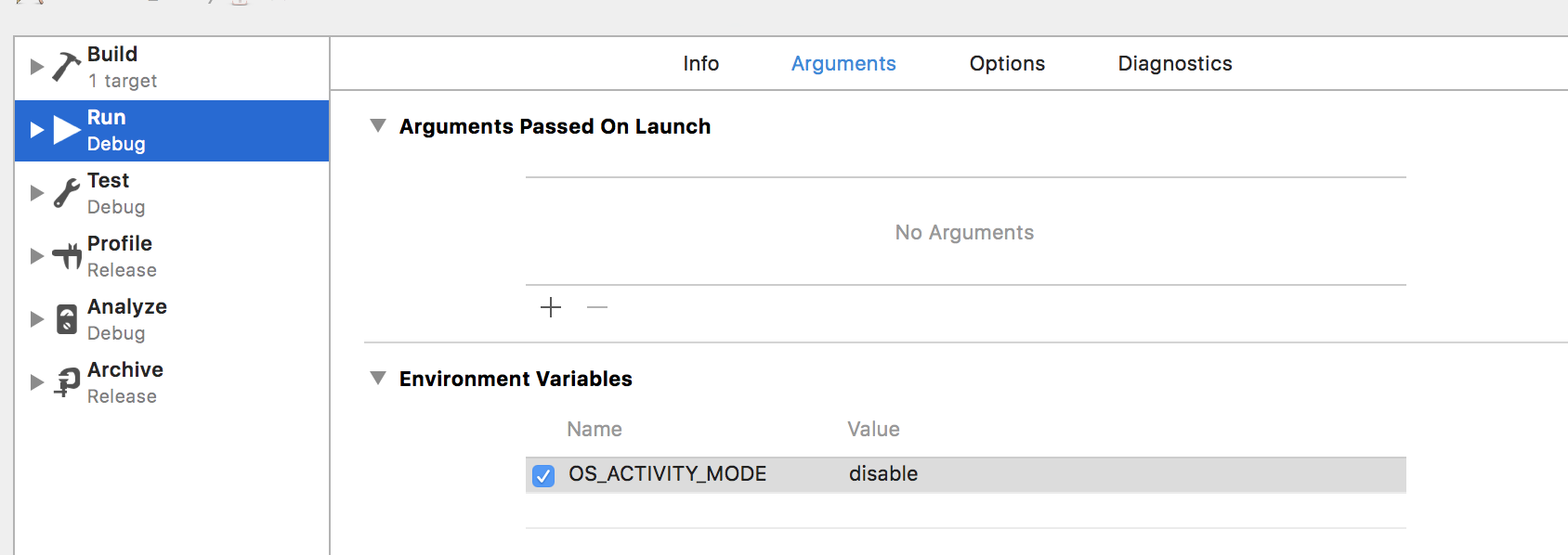Collapse the Environment Variables section
1568x555 pixels.
[378, 378]
